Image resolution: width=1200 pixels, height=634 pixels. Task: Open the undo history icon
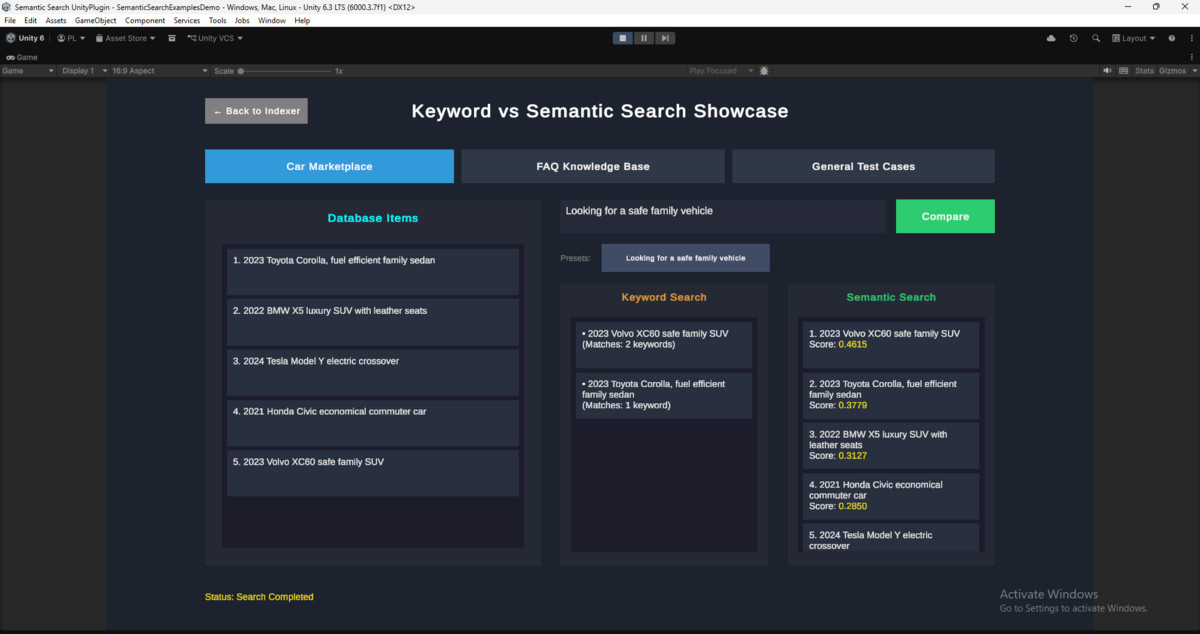point(1073,38)
